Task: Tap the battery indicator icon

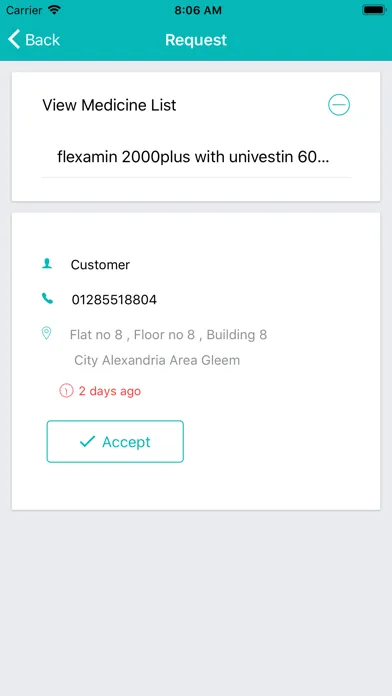Action: pyautogui.click(x=374, y=10)
